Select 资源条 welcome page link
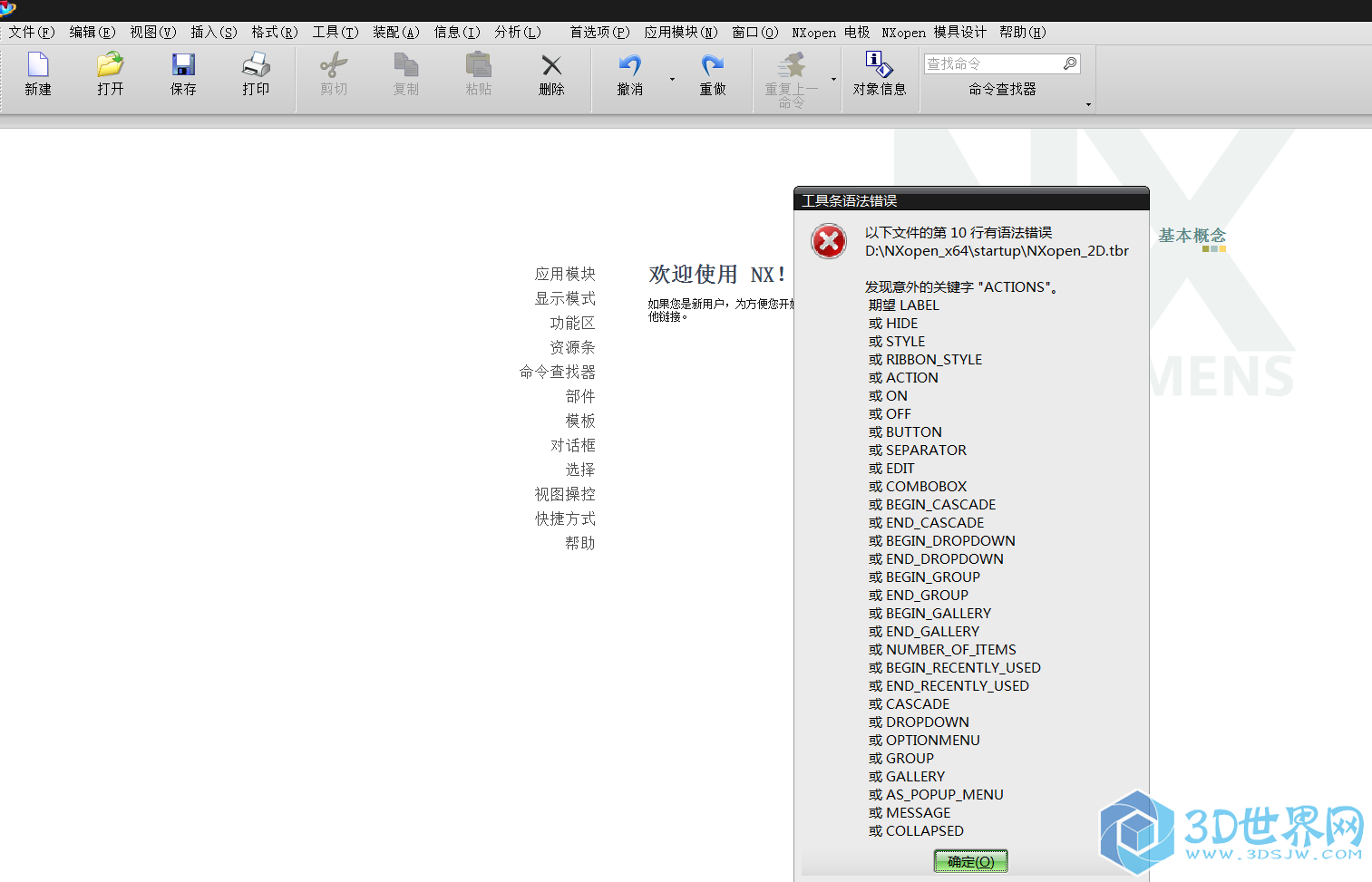1372x882 pixels. click(x=572, y=347)
